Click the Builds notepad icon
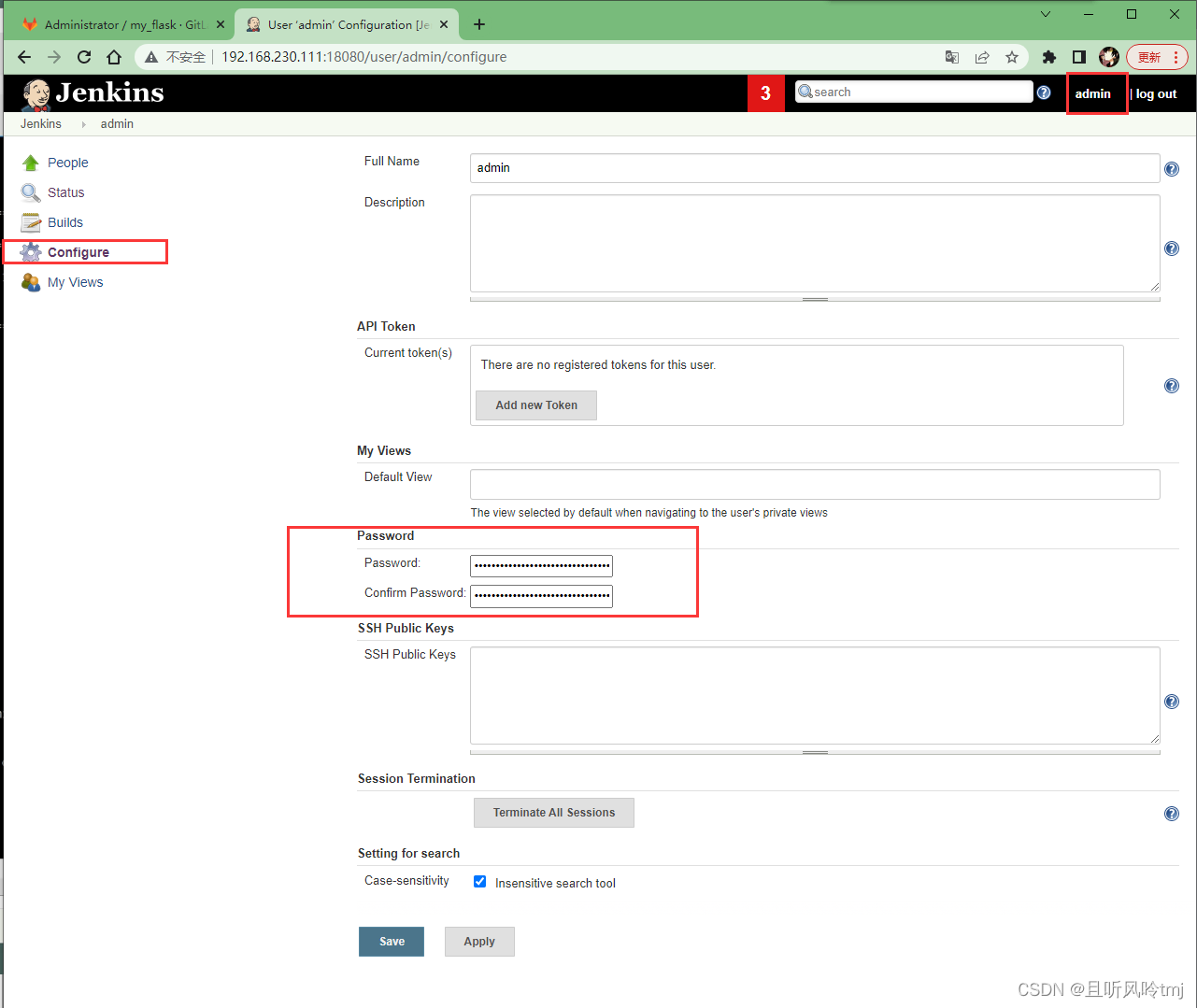1197x1008 pixels. point(31,222)
